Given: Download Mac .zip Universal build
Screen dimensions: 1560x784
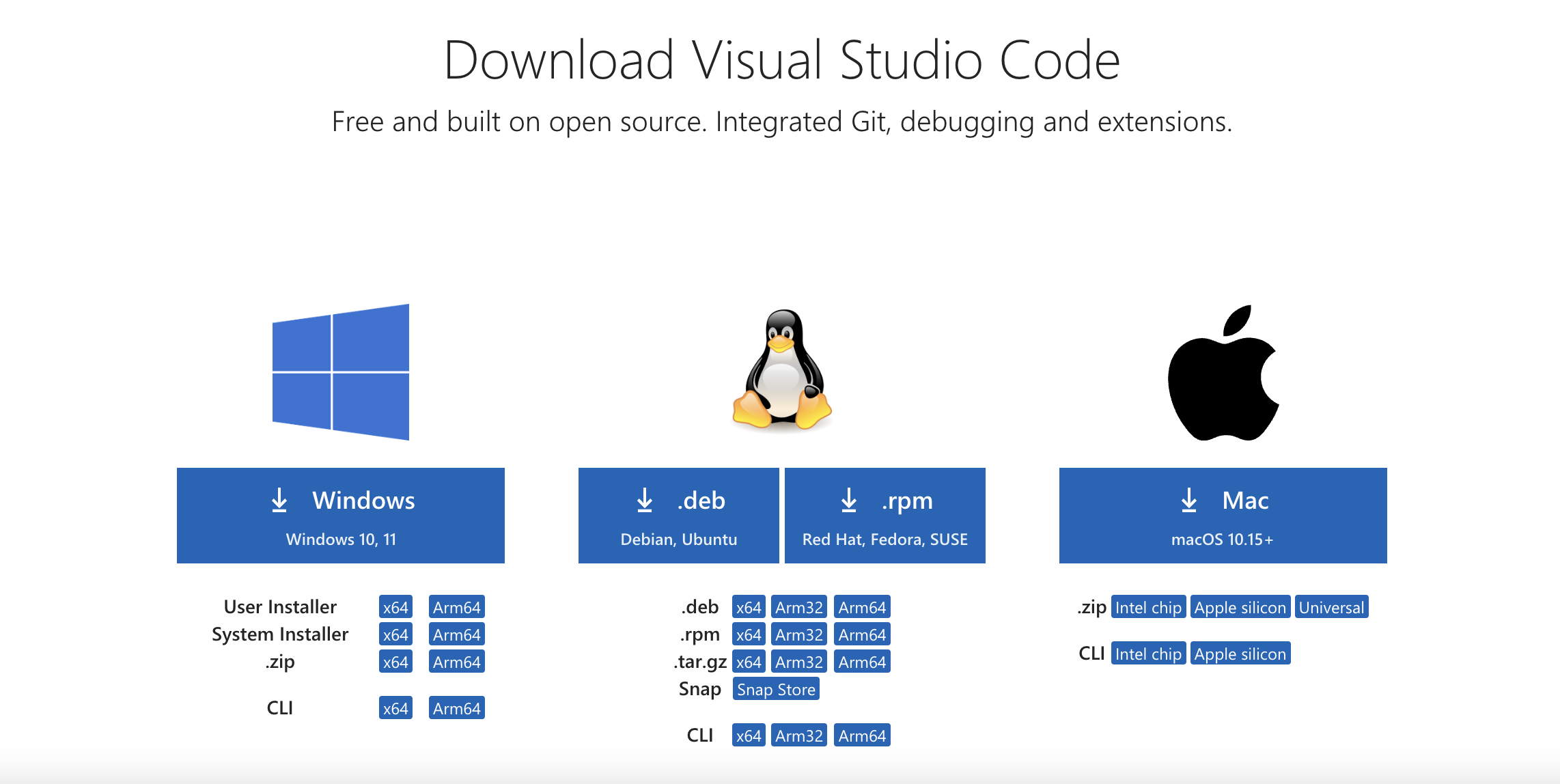Looking at the screenshot, I should point(1331,607).
